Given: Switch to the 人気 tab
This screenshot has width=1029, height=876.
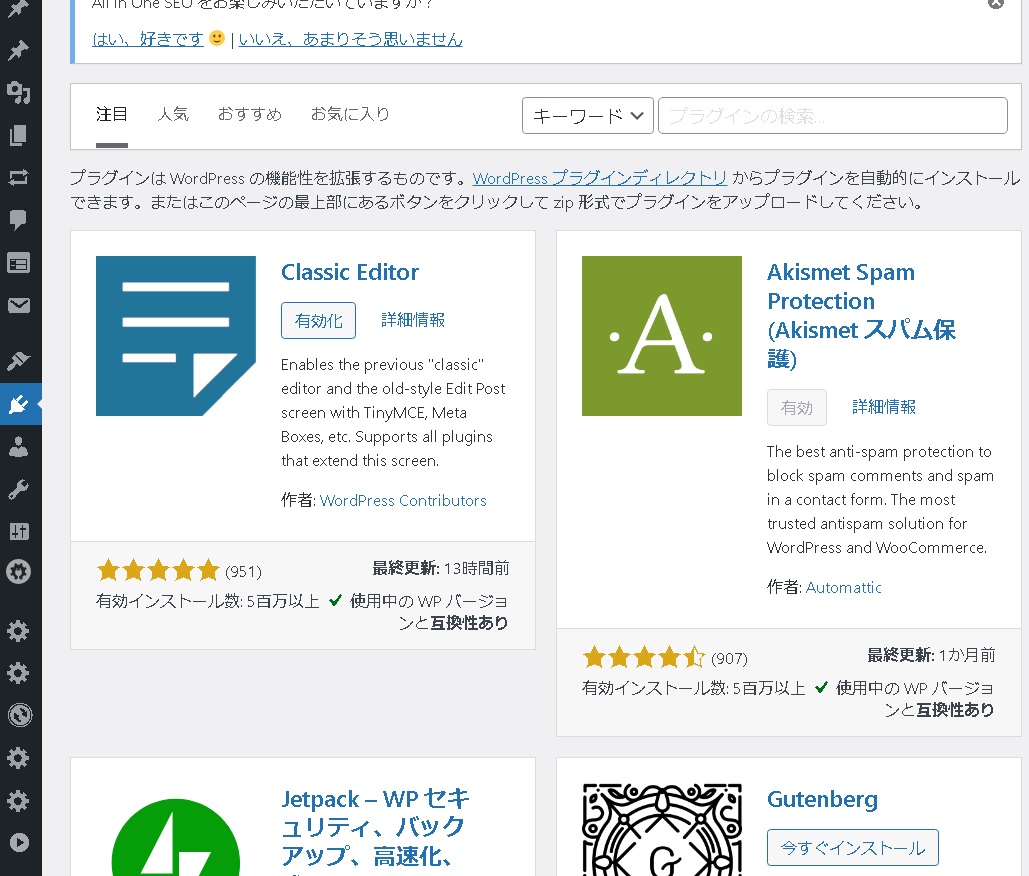Looking at the screenshot, I should (173, 115).
